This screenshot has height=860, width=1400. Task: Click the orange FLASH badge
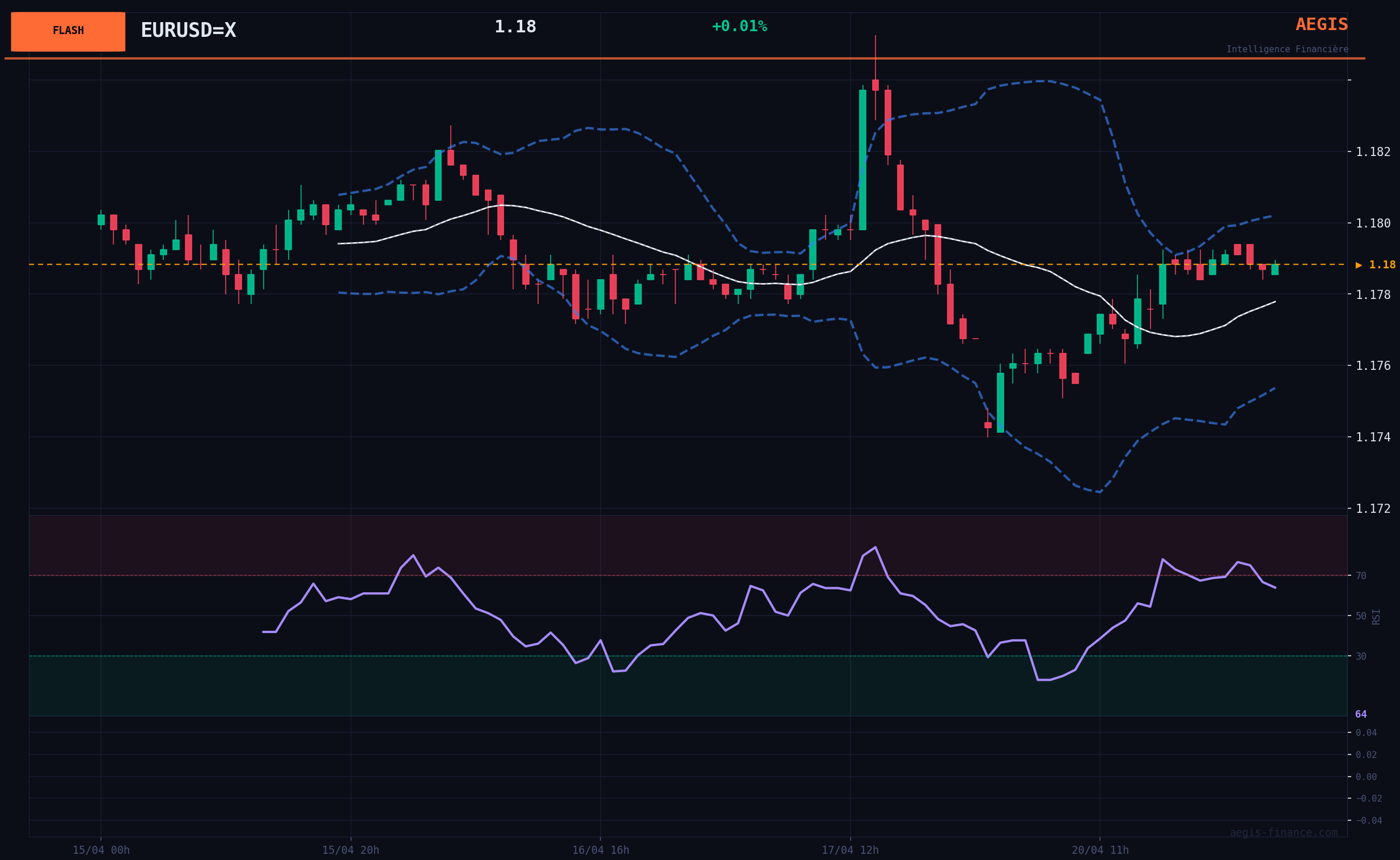coord(68,31)
